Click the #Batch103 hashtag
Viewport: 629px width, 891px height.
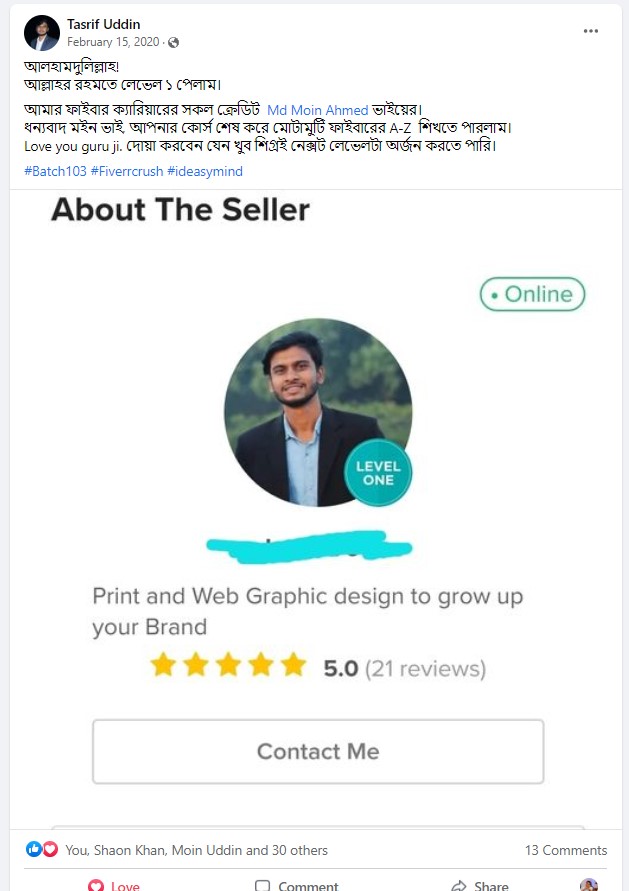[54, 171]
